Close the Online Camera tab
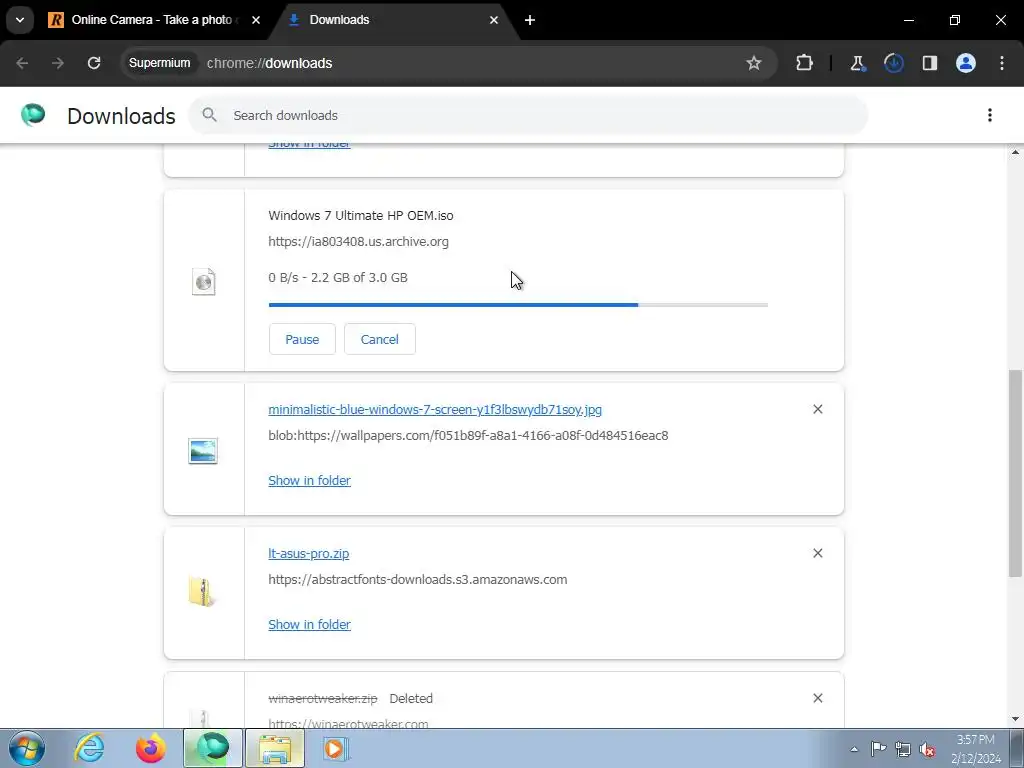Viewport: 1024px width, 768px height. coord(256,20)
